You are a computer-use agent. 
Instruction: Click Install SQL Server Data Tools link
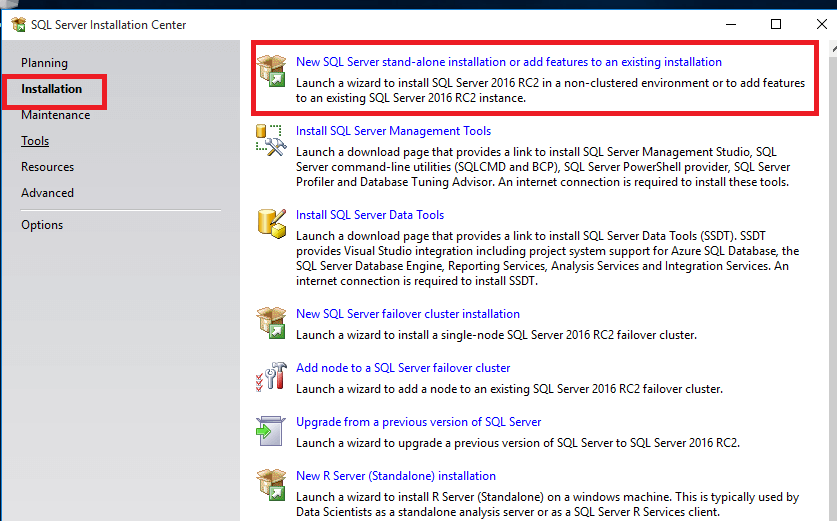(x=370, y=215)
